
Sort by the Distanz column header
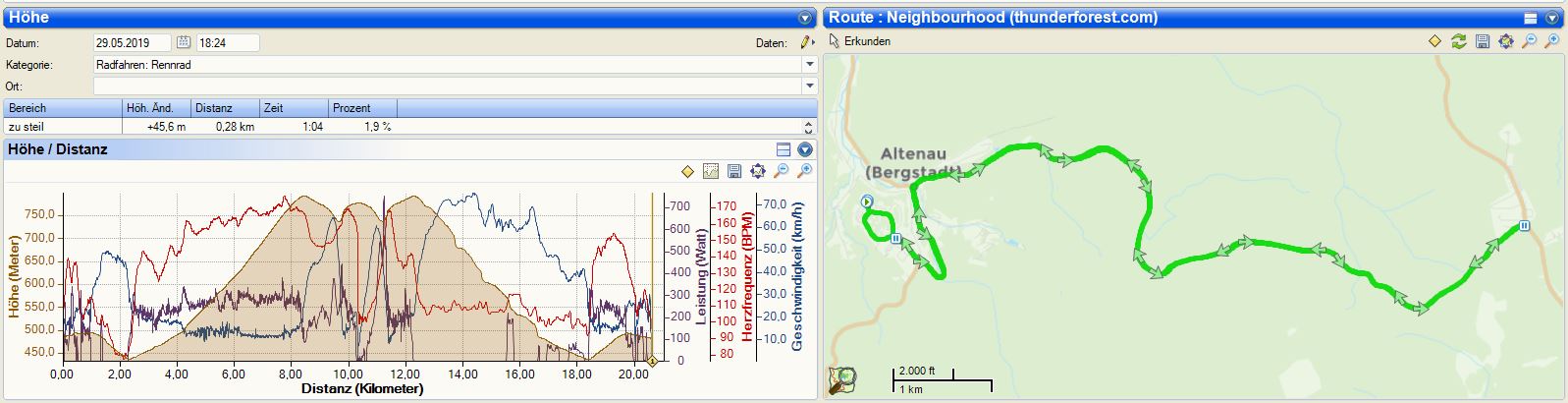(x=225, y=108)
